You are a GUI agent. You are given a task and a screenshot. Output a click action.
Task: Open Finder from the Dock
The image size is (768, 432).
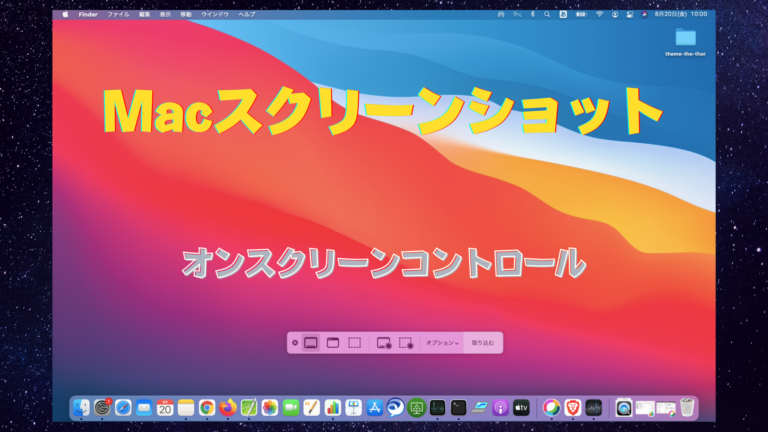point(81,408)
